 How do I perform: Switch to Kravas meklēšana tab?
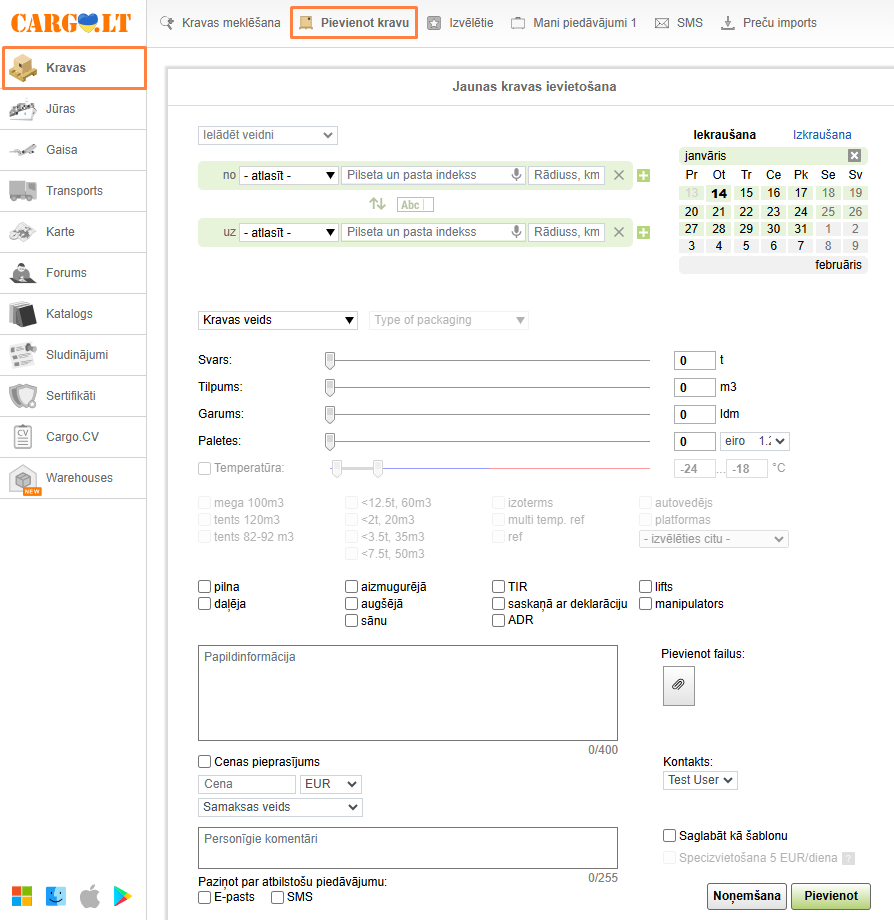tap(220, 22)
